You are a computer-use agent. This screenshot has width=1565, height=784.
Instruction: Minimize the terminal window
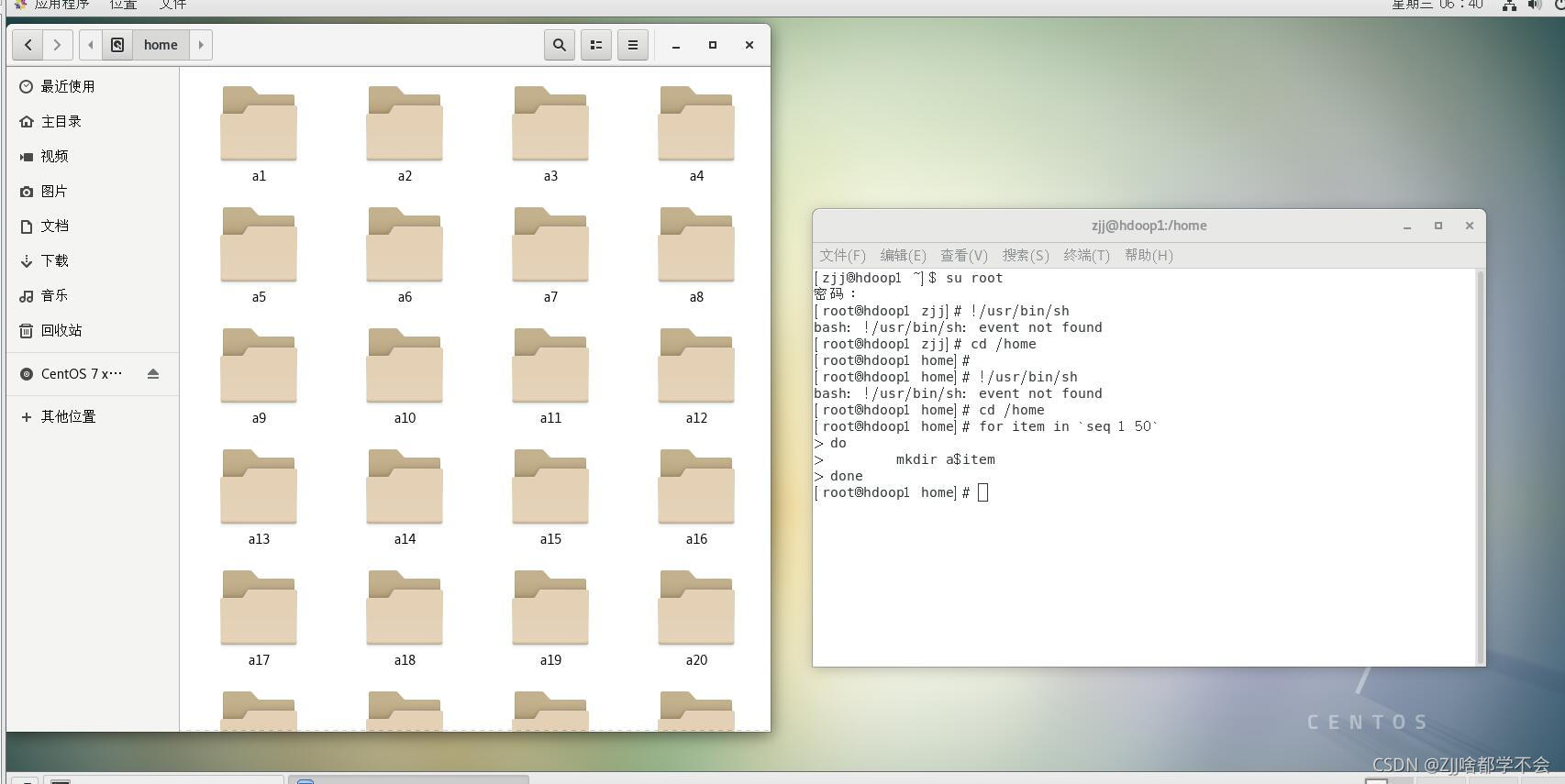(1407, 226)
